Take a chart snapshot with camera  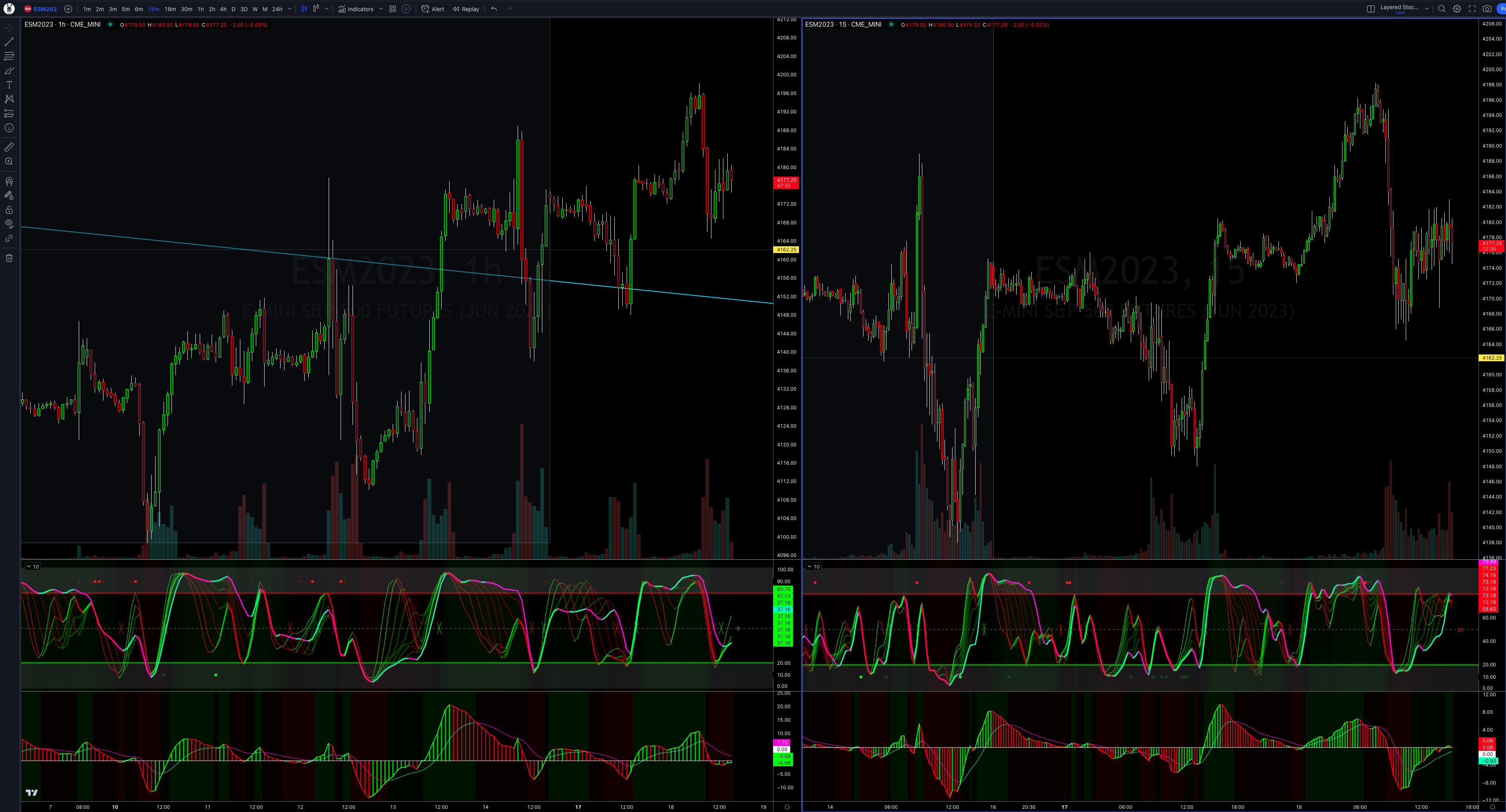pyautogui.click(x=1487, y=9)
